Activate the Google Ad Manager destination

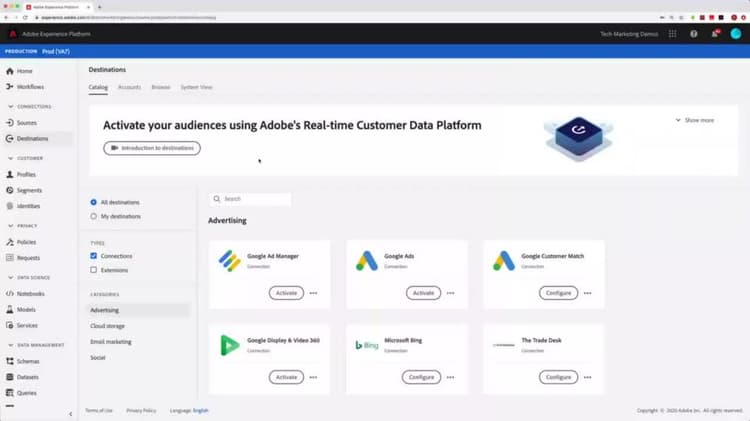[x=286, y=293]
